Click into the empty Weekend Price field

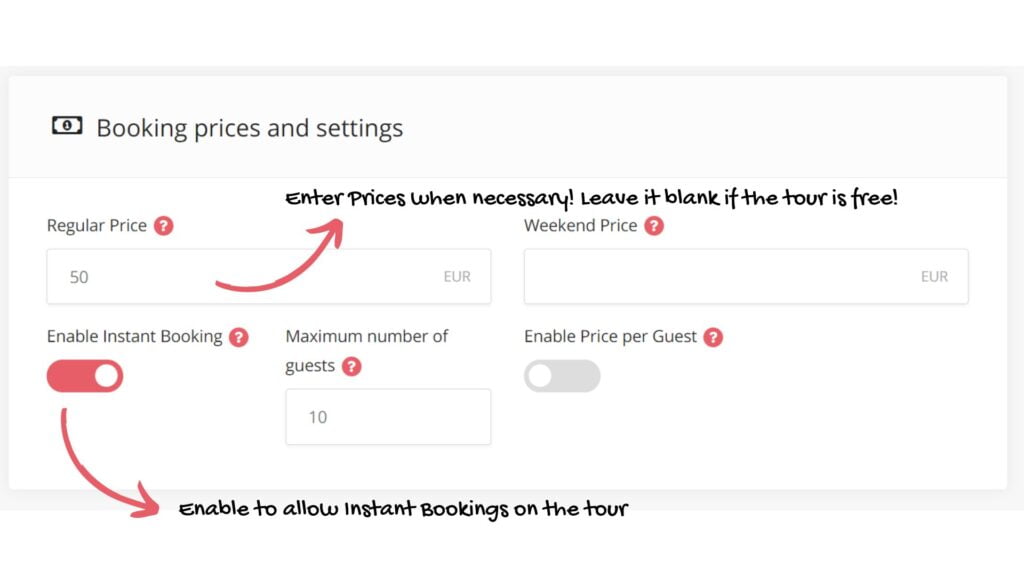click(x=746, y=276)
